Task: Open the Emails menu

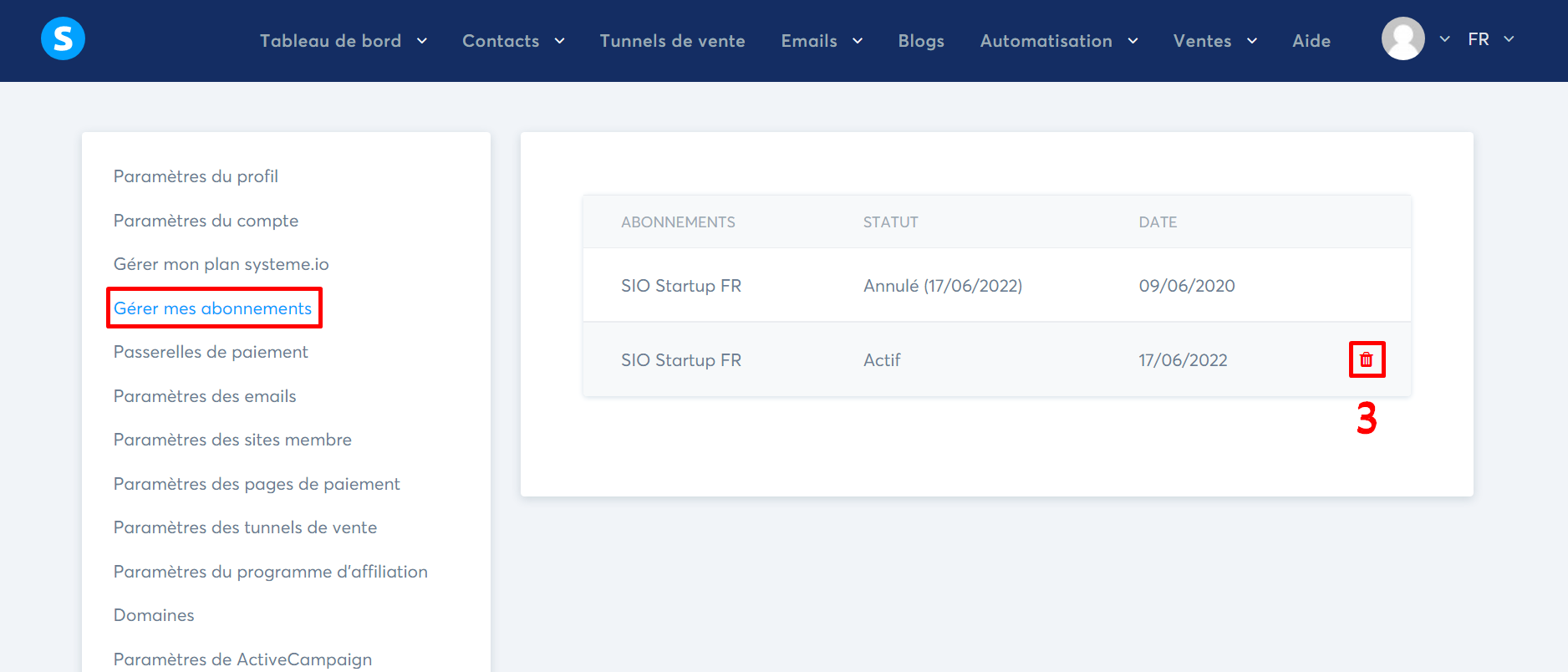Action: (x=809, y=41)
